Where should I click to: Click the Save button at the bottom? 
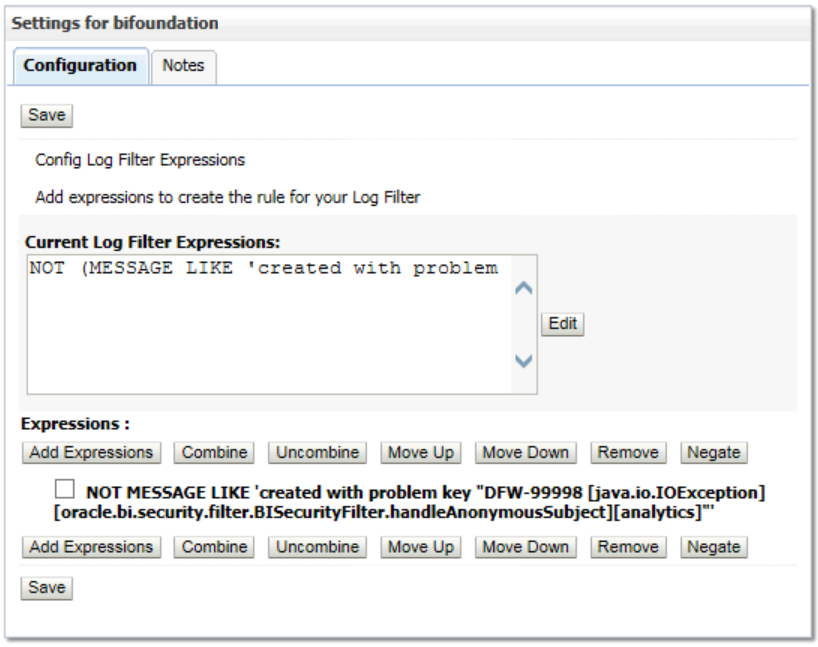click(46, 588)
